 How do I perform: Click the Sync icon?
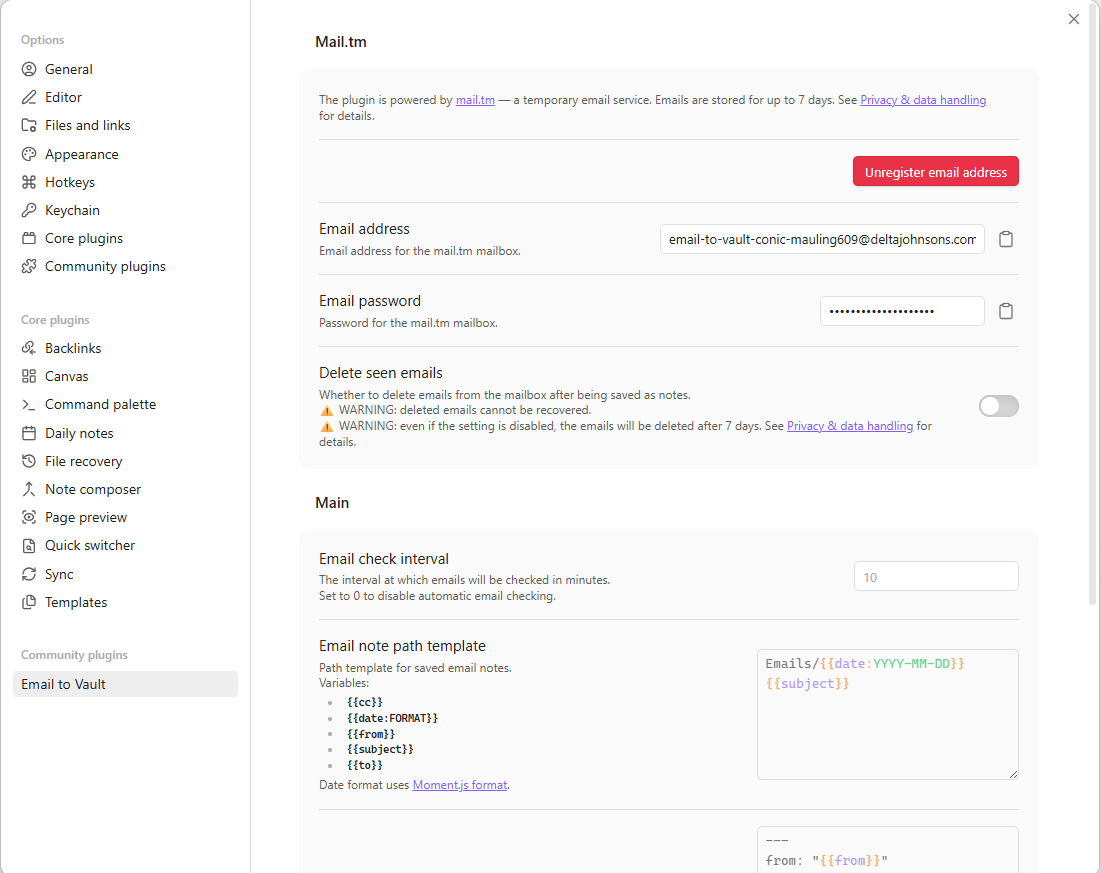pos(29,574)
